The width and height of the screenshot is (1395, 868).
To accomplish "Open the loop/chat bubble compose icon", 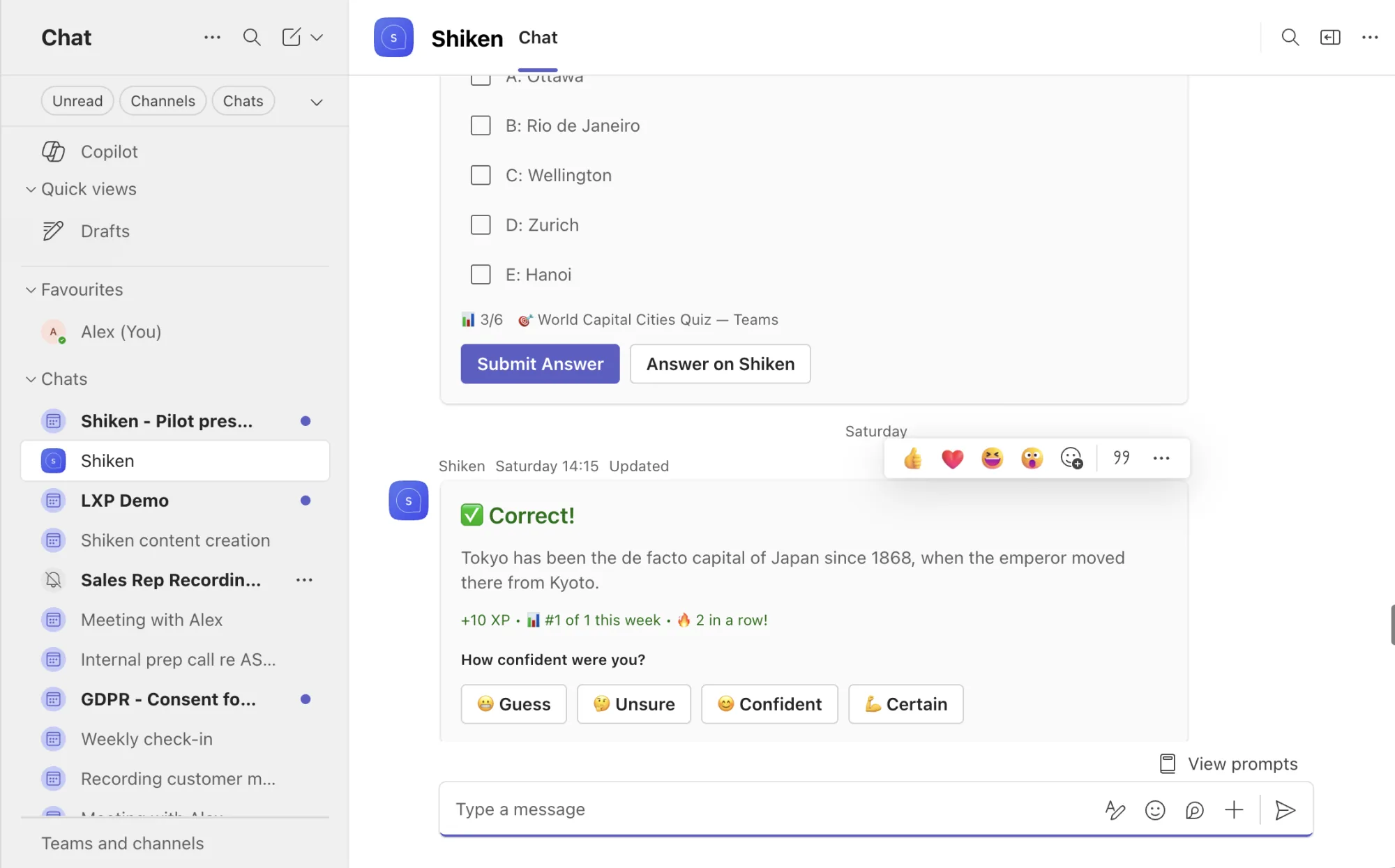I will click(x=1195, y=809).
